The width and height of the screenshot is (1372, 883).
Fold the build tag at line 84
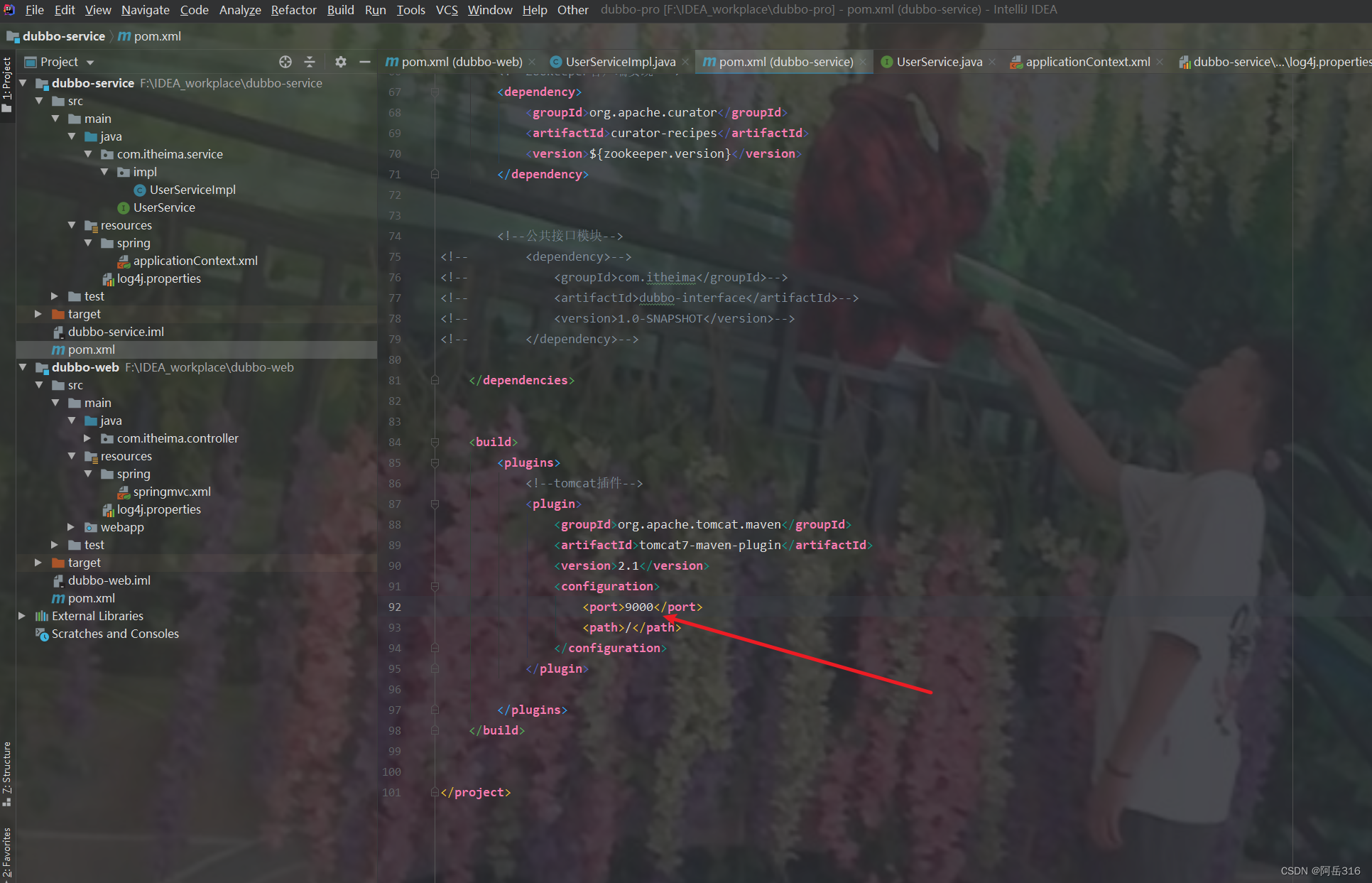pos(435,442)
